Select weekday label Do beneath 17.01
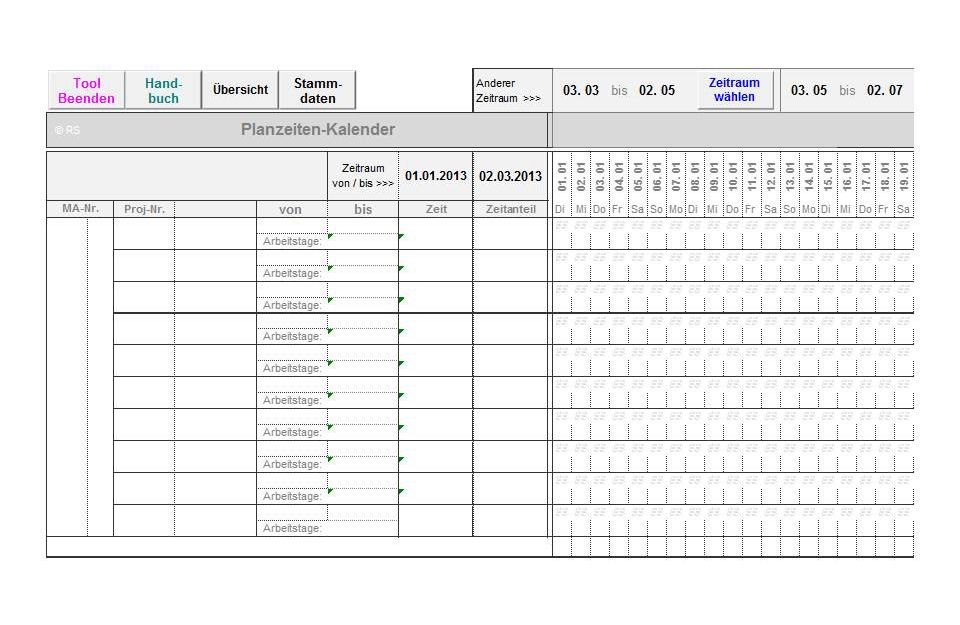 click(x=865, y=209)
